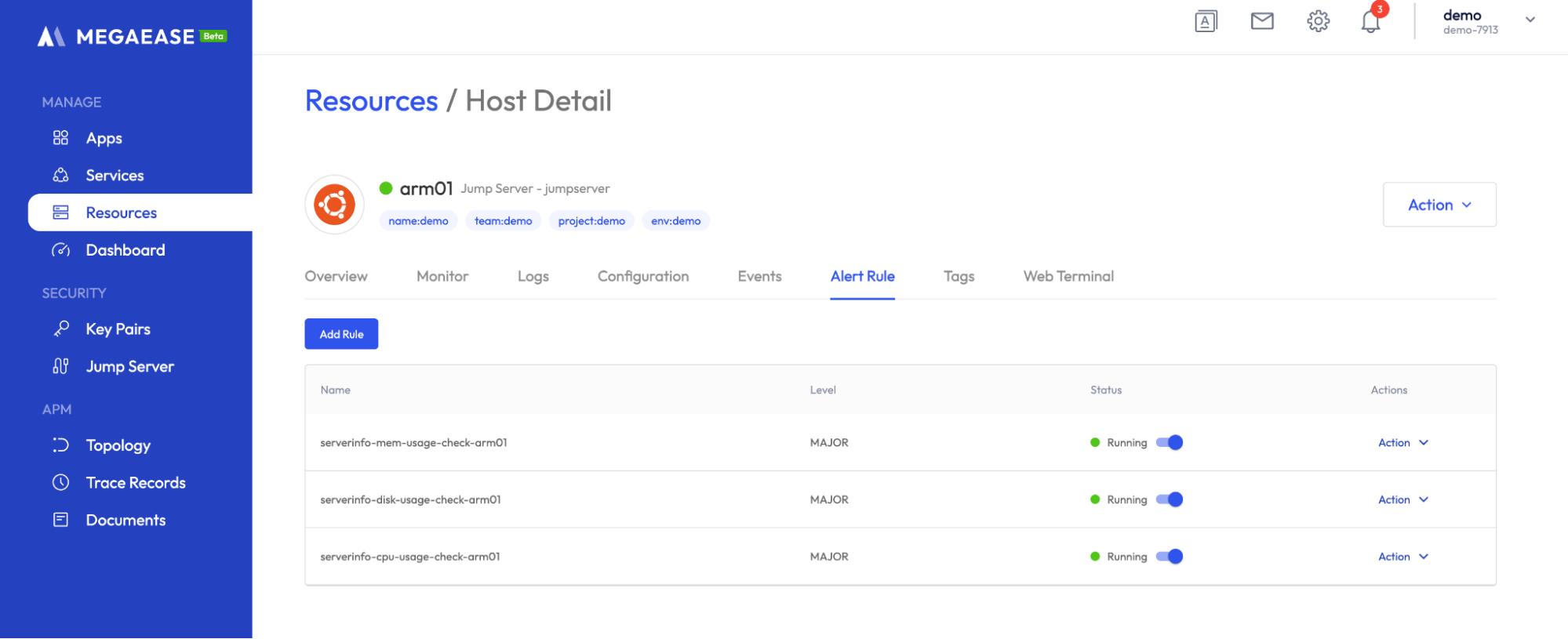Click the Add Rule button
The image size is (1568, 639).
coord(341,334)
